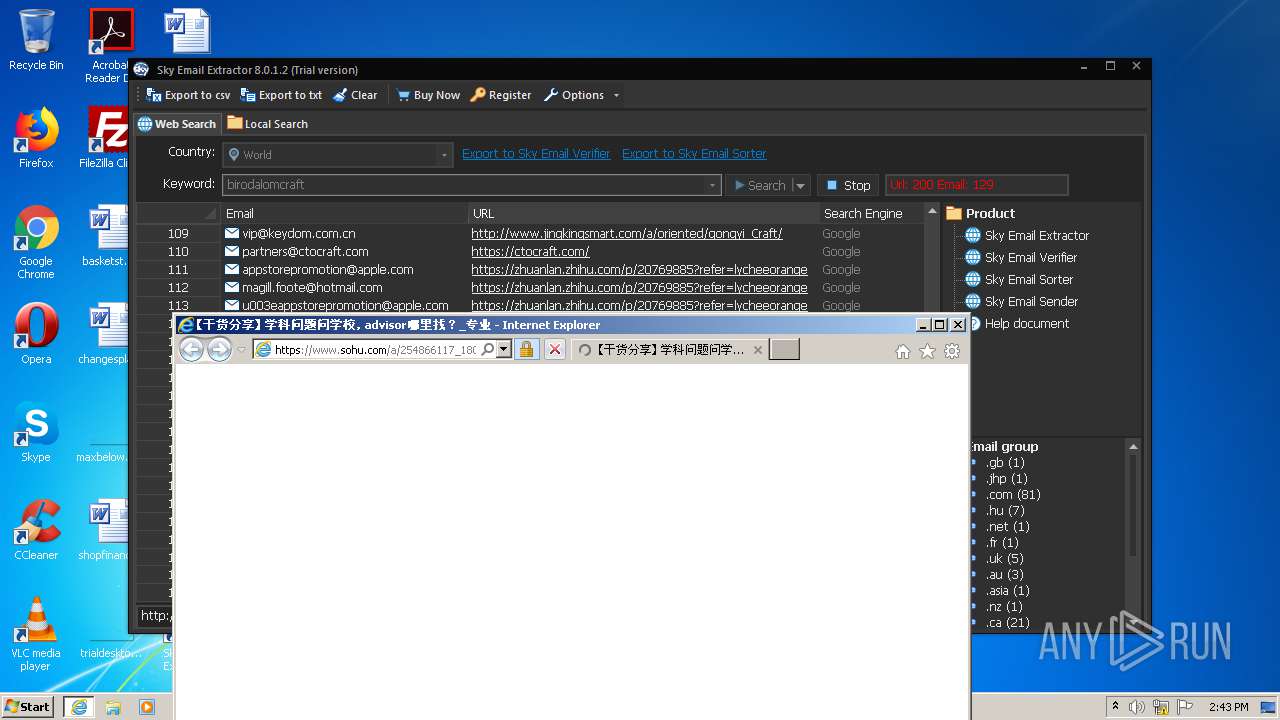Screen dimensions: 1280x720
Task: Switch to the Web Search tab
Action: (177, 124)
